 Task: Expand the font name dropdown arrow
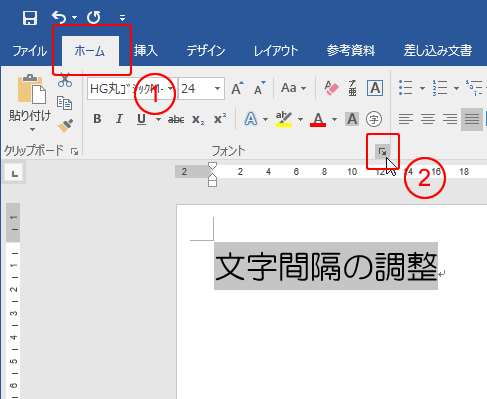[171, 88]
